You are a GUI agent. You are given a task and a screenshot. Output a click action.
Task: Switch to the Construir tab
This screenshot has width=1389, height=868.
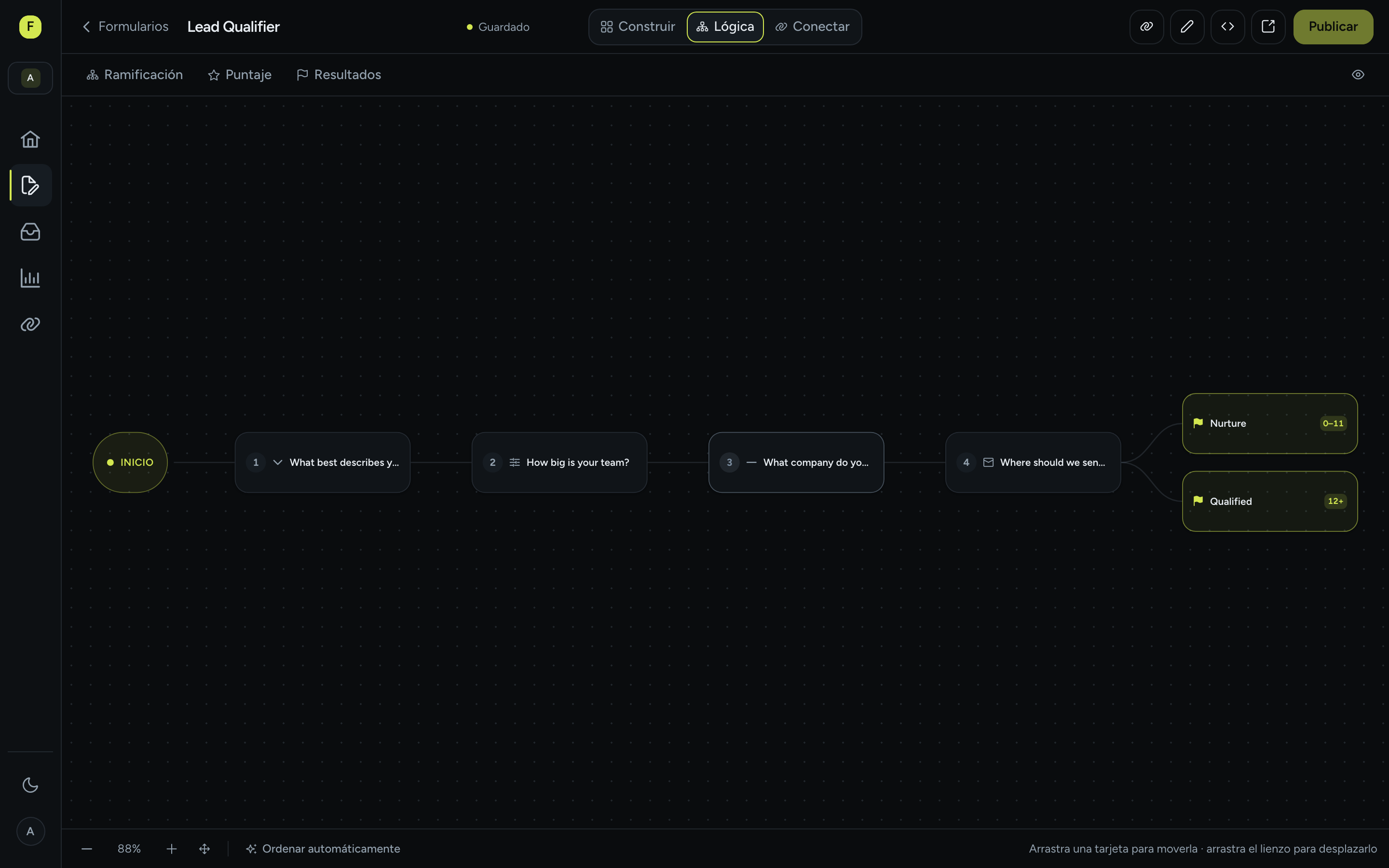638,27
